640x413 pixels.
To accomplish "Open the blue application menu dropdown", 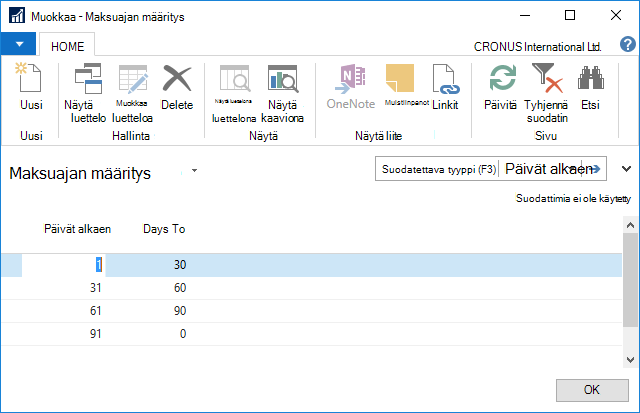I will click(x=18, y=44).
